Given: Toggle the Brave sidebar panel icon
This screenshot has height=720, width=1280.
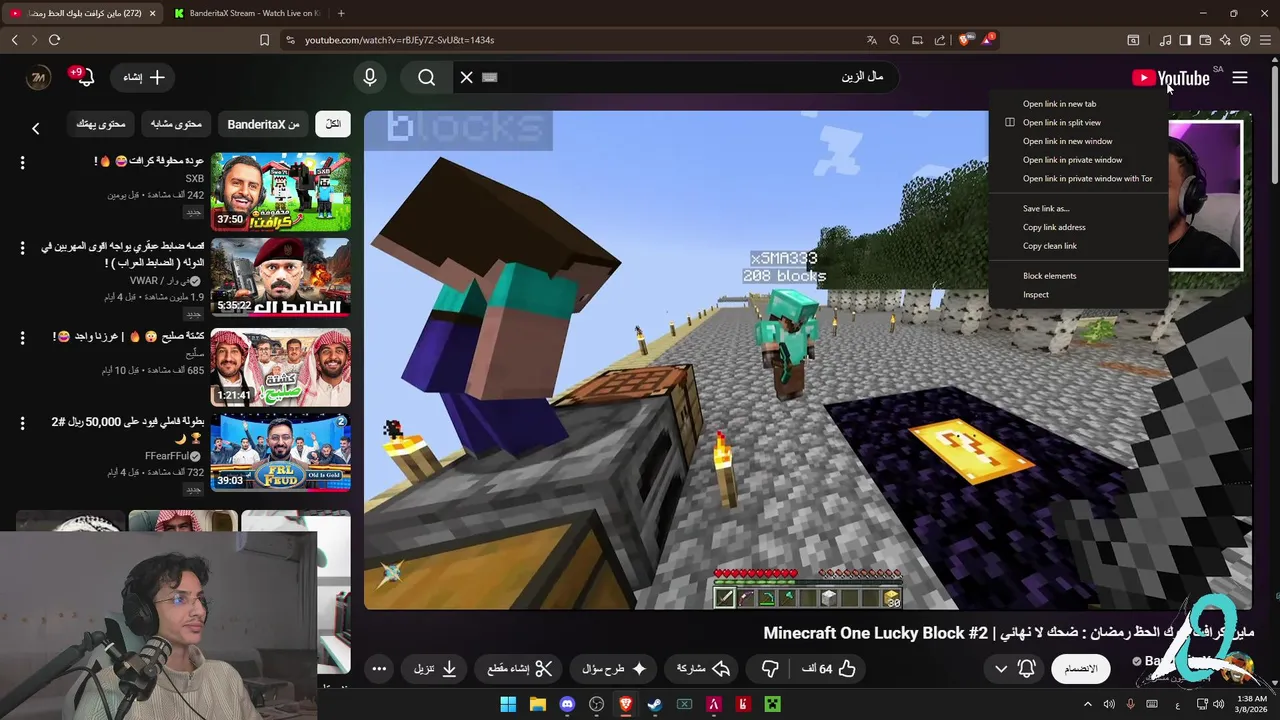Looking at the screenshot, I should [1185, 40].
